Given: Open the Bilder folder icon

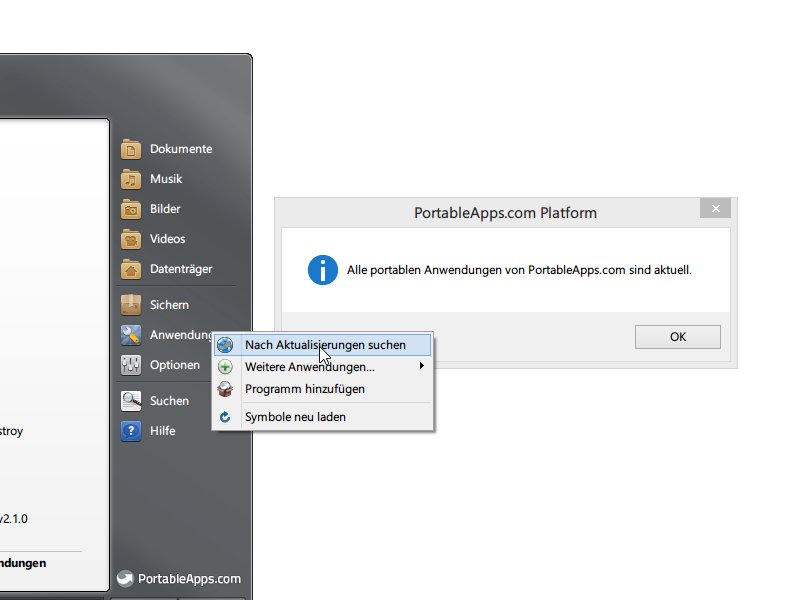Looking at the screenshot, I should (131, 209).
